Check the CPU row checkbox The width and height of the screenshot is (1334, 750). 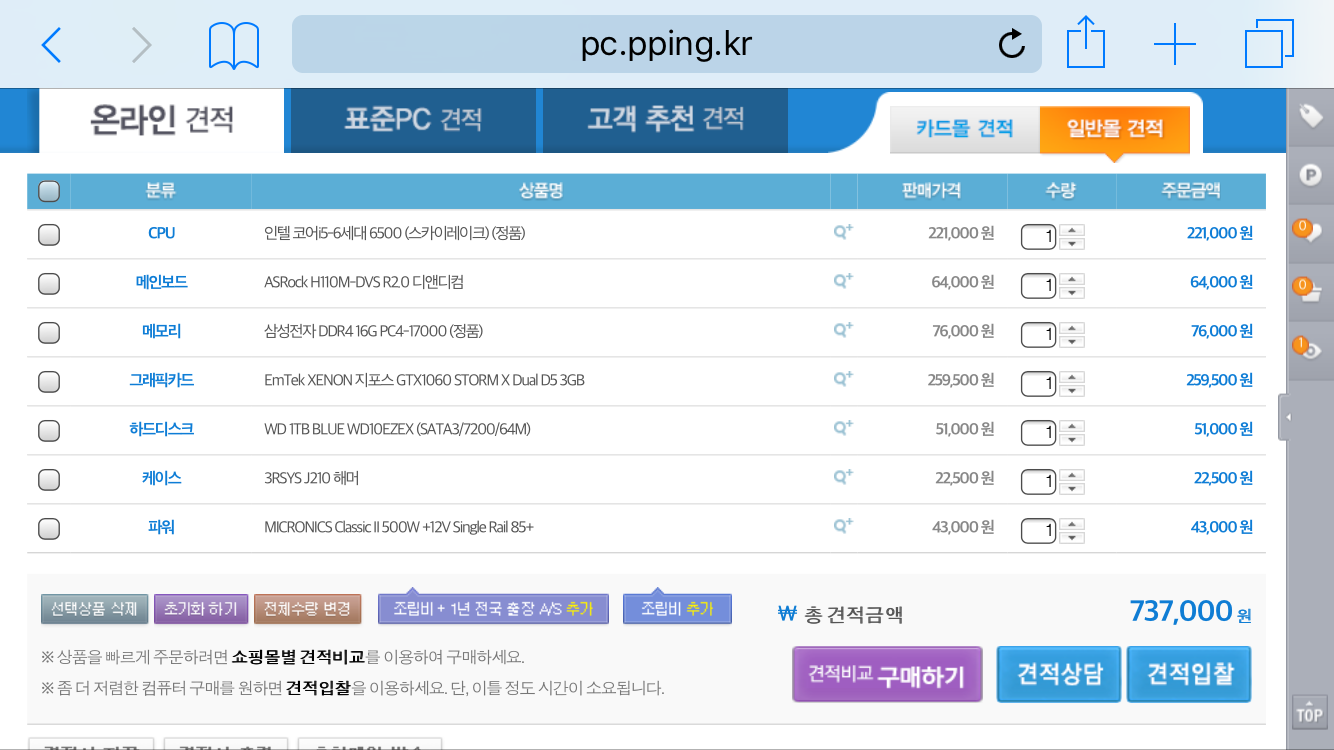[x=48, y=234]
